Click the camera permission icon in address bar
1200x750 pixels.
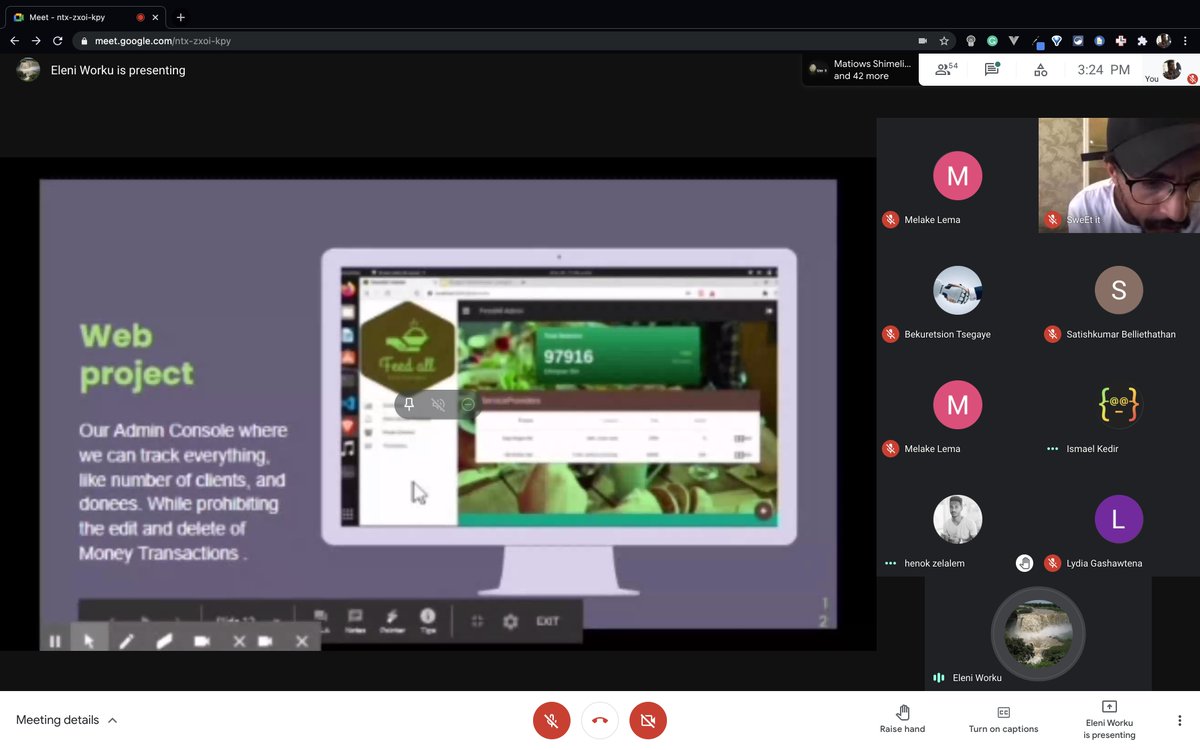point(922,41)
